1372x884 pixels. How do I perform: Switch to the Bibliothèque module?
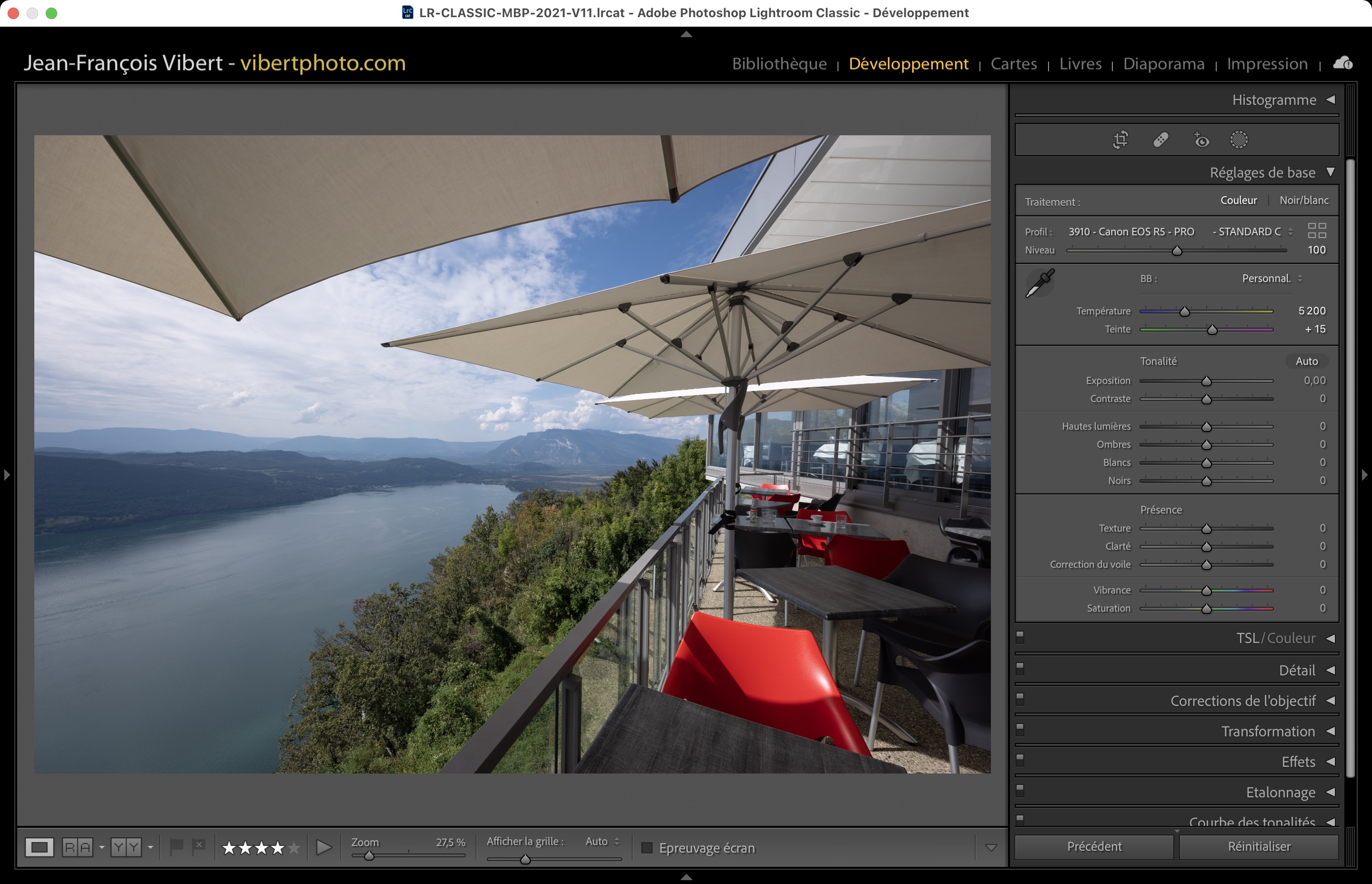pyautogui.click(x=779, y=63)
